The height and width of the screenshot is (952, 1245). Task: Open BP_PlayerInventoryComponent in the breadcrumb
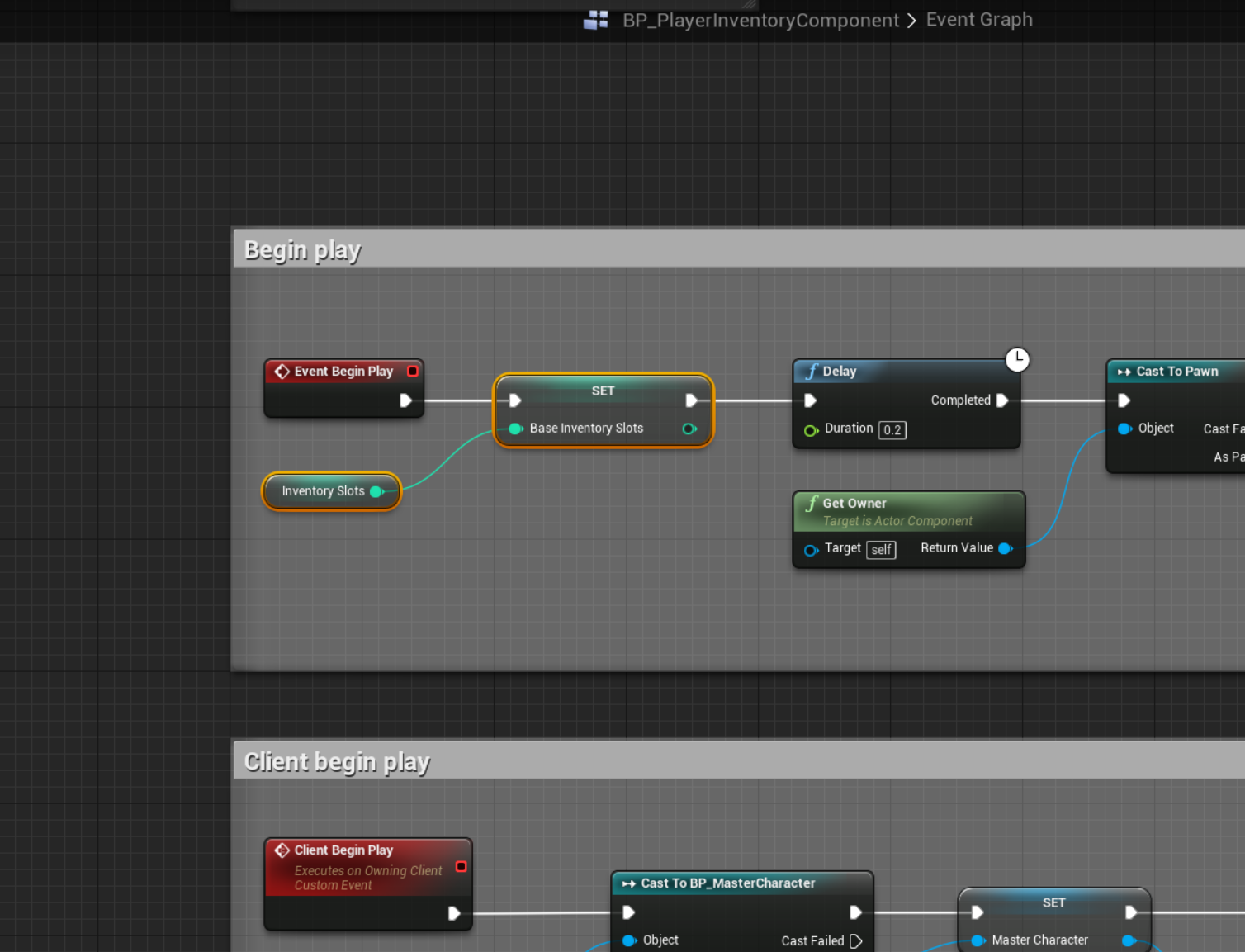point(760,20)
